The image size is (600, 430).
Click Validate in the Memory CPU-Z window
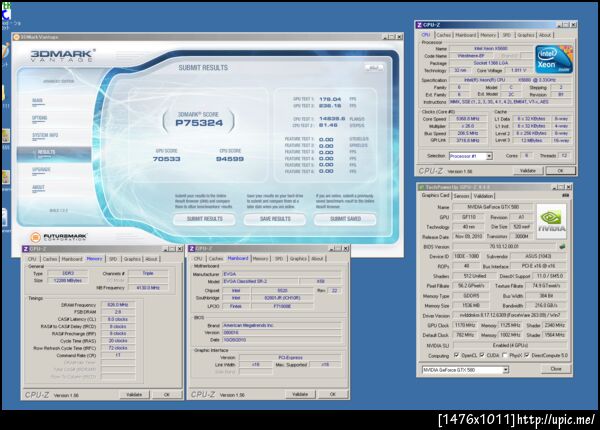coord(134,394)
